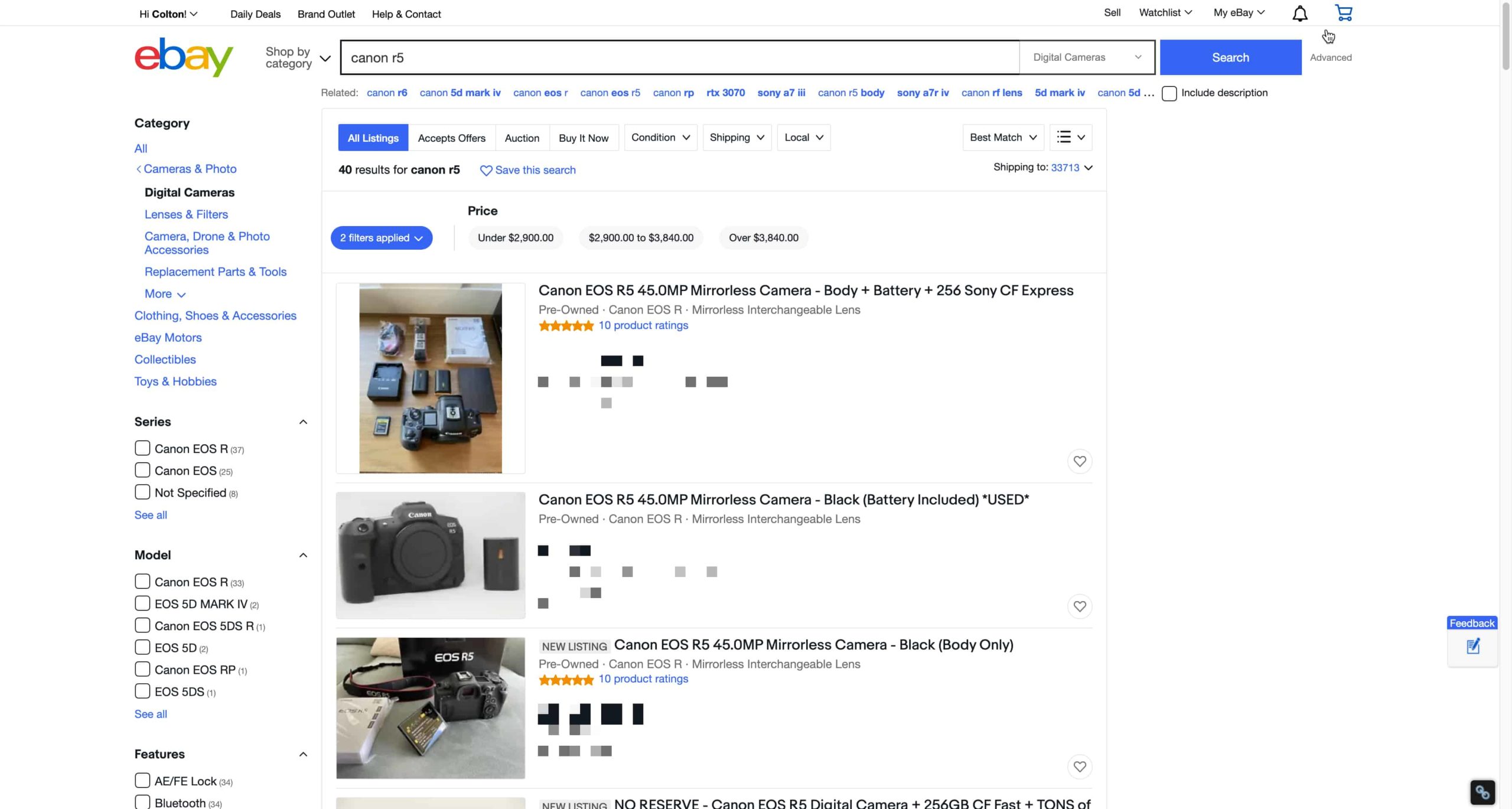
Task: Click the Feedback note icon
Action: tap(1473, 646)
